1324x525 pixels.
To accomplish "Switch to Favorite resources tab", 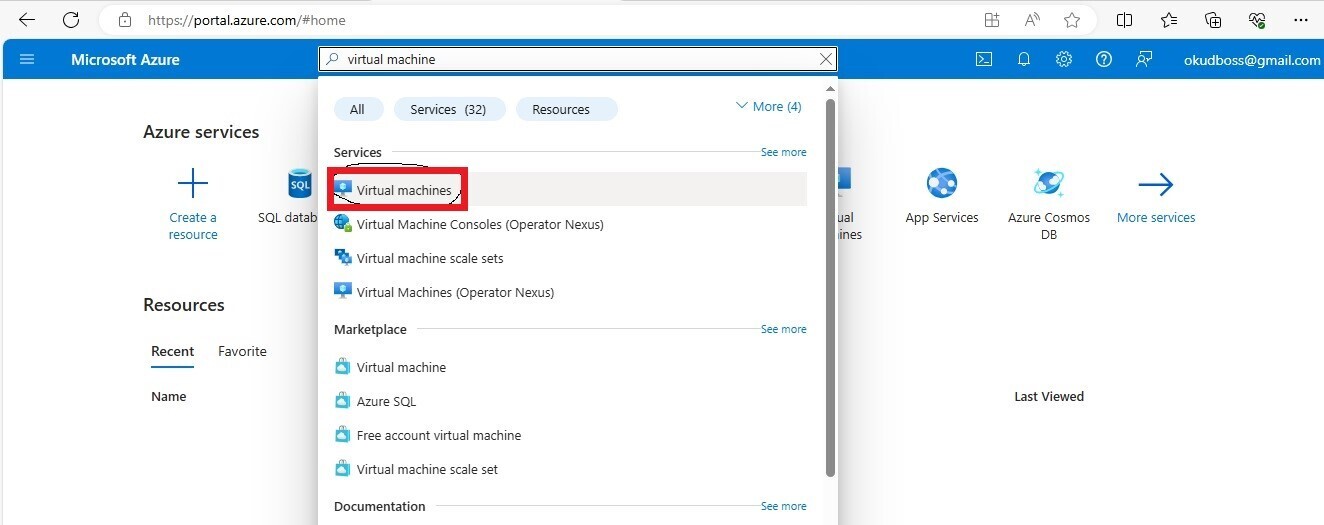I will pos(242,351).
